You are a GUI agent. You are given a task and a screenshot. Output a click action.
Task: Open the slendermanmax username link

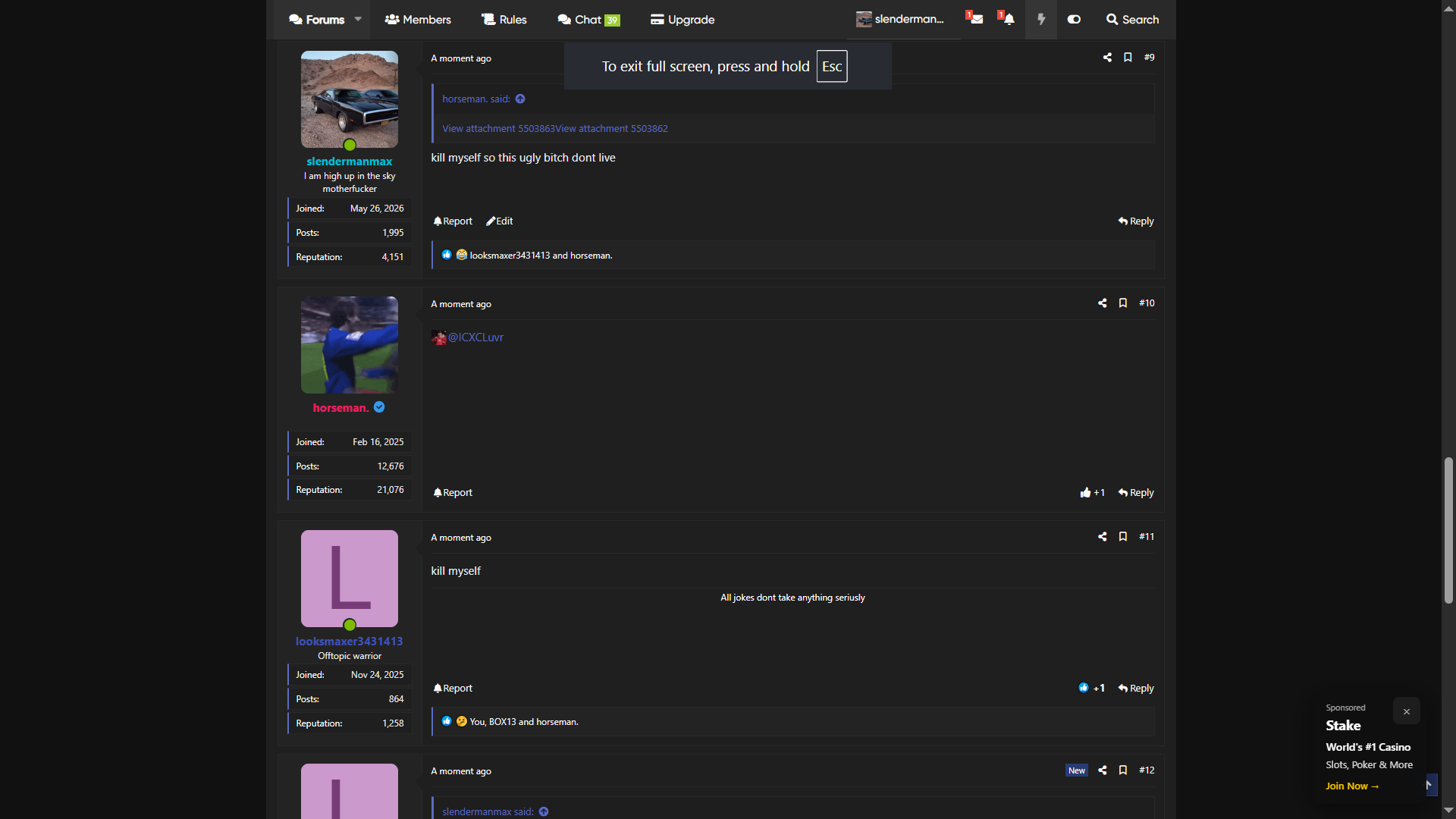pos(350,162)
